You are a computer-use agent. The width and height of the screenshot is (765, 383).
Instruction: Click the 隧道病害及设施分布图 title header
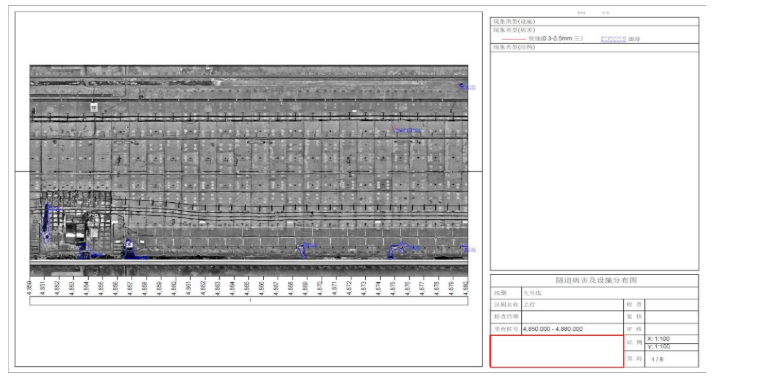[x=594, y=281]
